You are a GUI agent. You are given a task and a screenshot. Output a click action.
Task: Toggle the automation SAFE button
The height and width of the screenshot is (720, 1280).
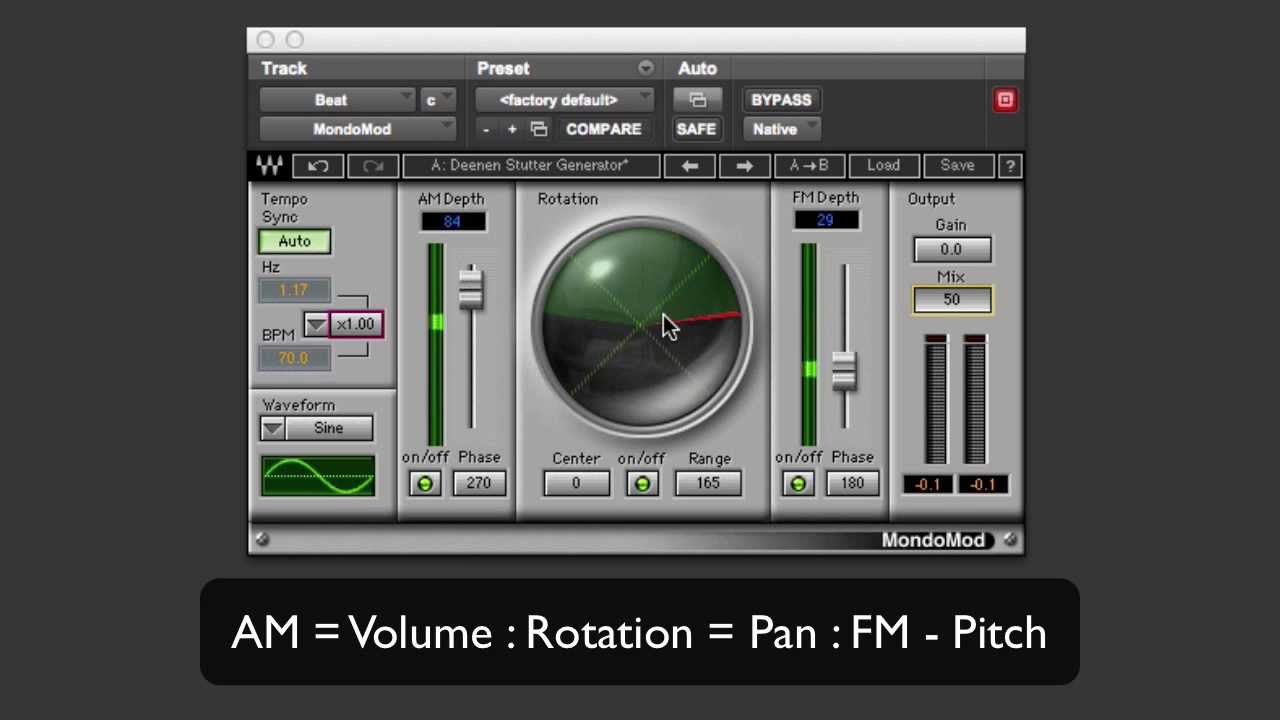point(696,129)
